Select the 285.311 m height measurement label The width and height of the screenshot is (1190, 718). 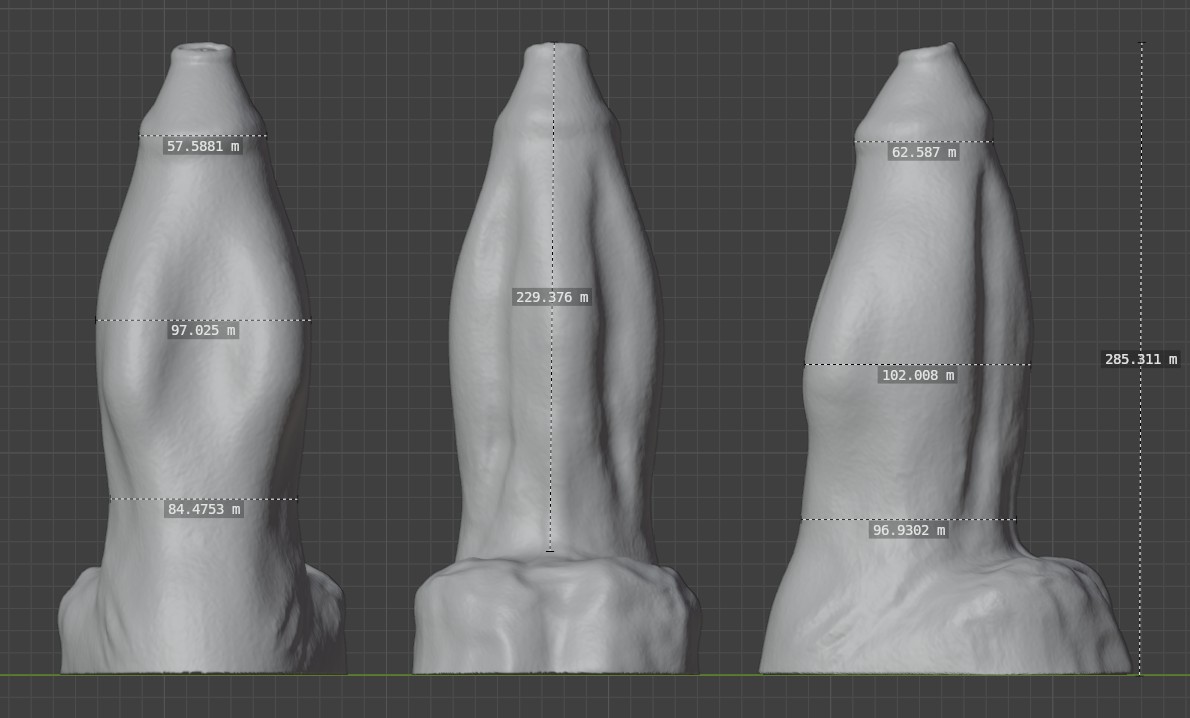tap(1140, 359)
